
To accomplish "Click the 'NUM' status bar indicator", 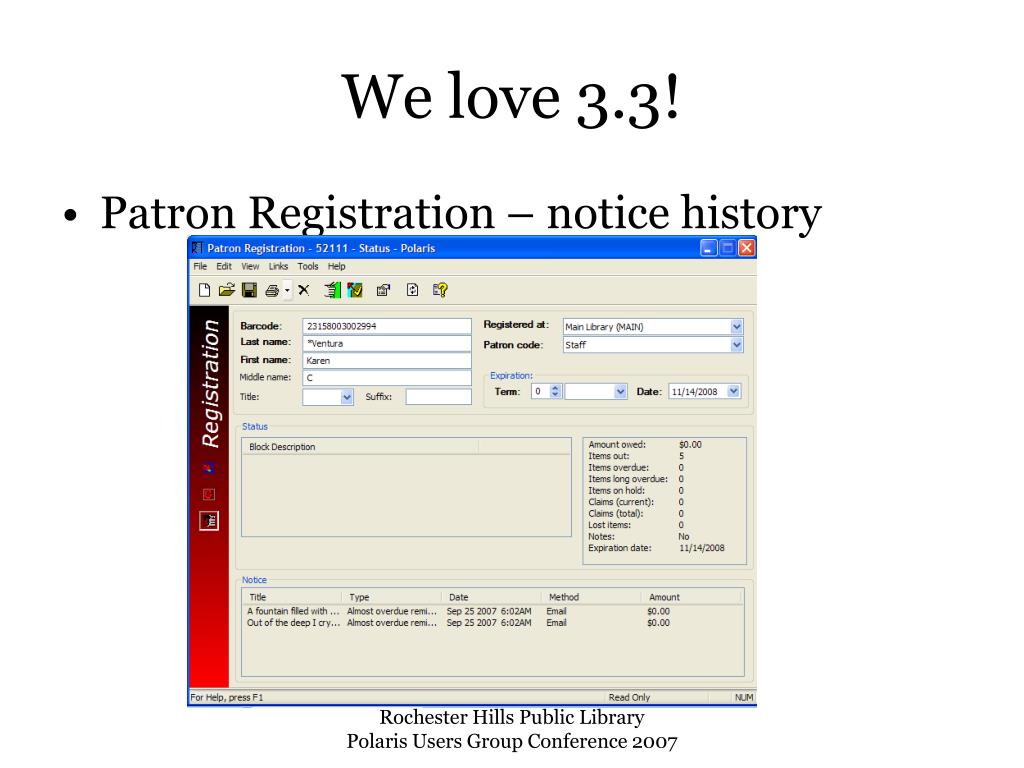I will 743,697.
